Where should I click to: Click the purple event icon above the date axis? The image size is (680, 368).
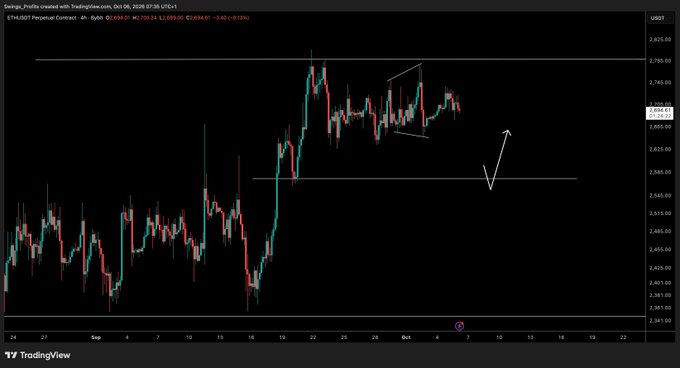[460, 326]
